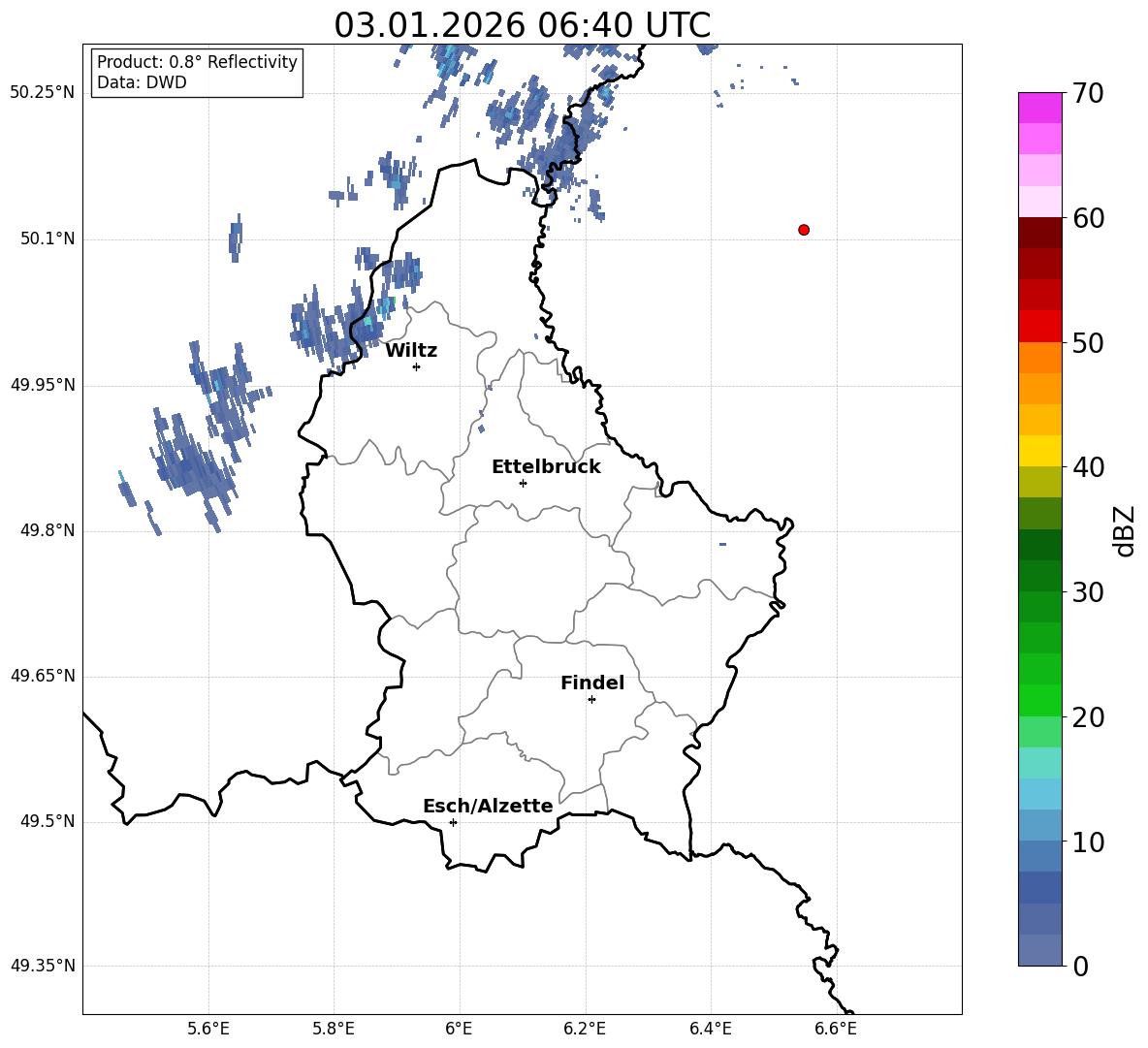The image size is (1148, 1048).
Task: Click the 6.4°E longitude label
Action: (710, 1029)
